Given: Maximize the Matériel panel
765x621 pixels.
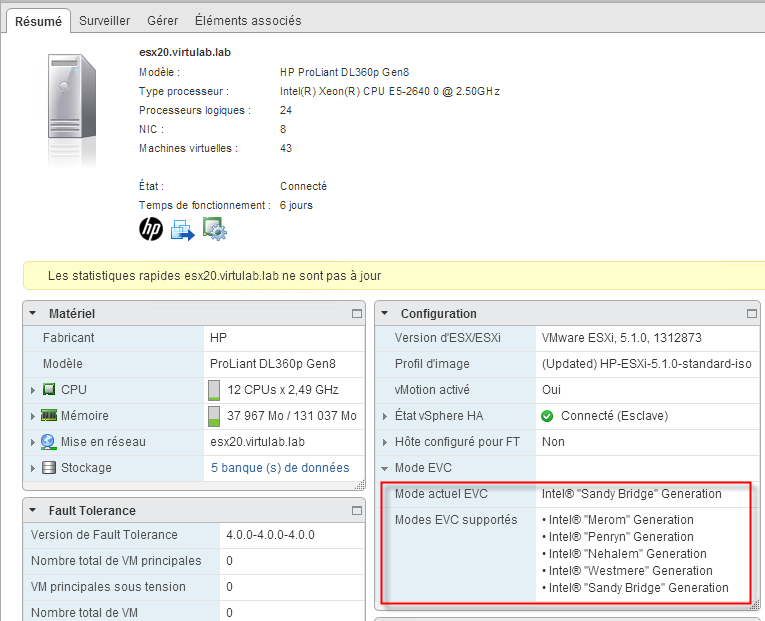Looking at the screenshot, I should coord(357,314).
